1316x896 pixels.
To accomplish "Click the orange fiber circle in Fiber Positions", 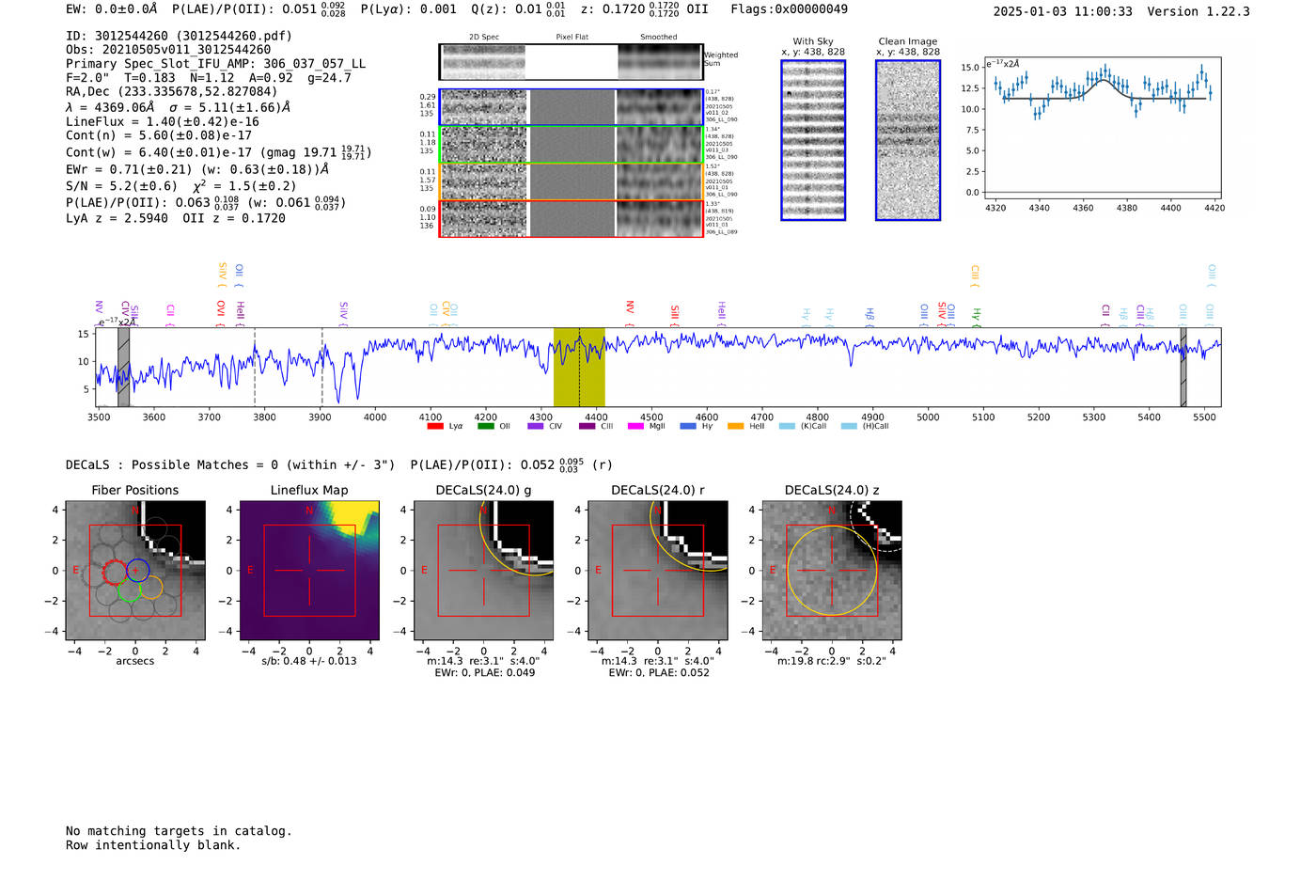I will [151, 588].
